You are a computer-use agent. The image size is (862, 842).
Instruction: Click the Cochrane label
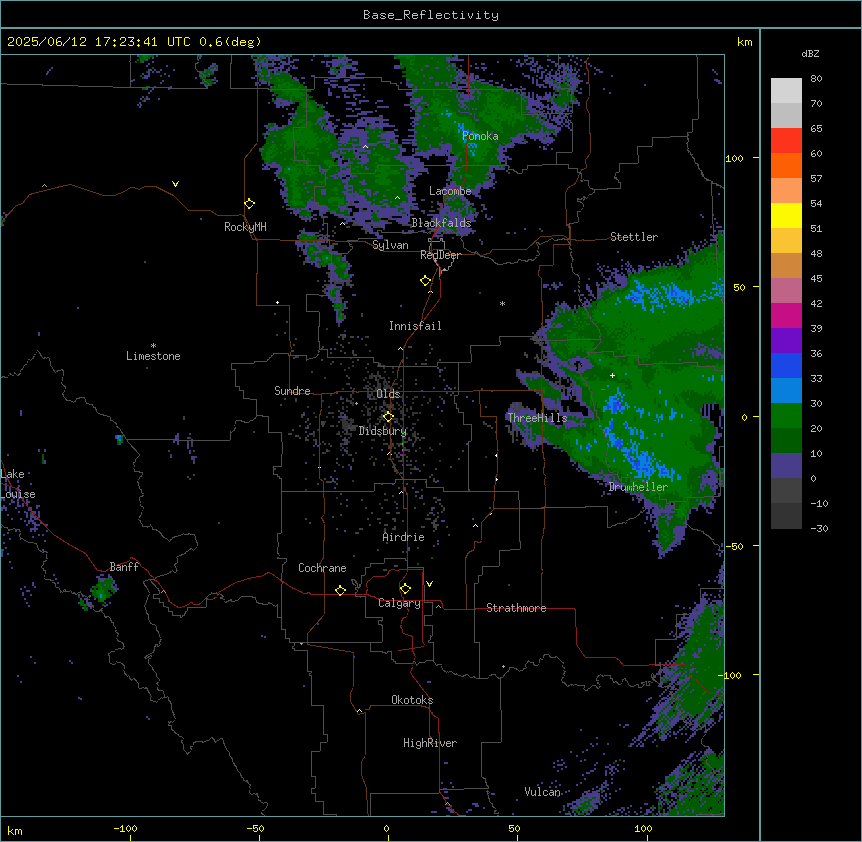click(x=322, y=568)
